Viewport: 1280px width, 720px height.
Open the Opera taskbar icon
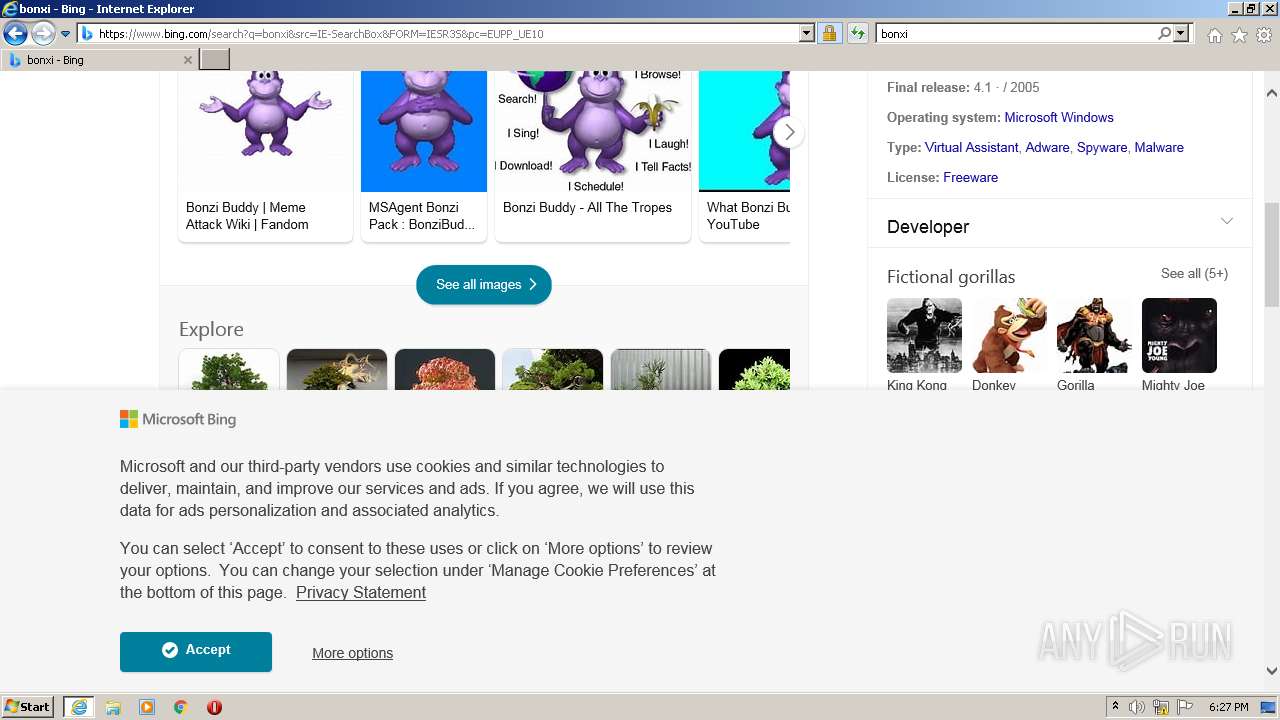coord(214,707)
